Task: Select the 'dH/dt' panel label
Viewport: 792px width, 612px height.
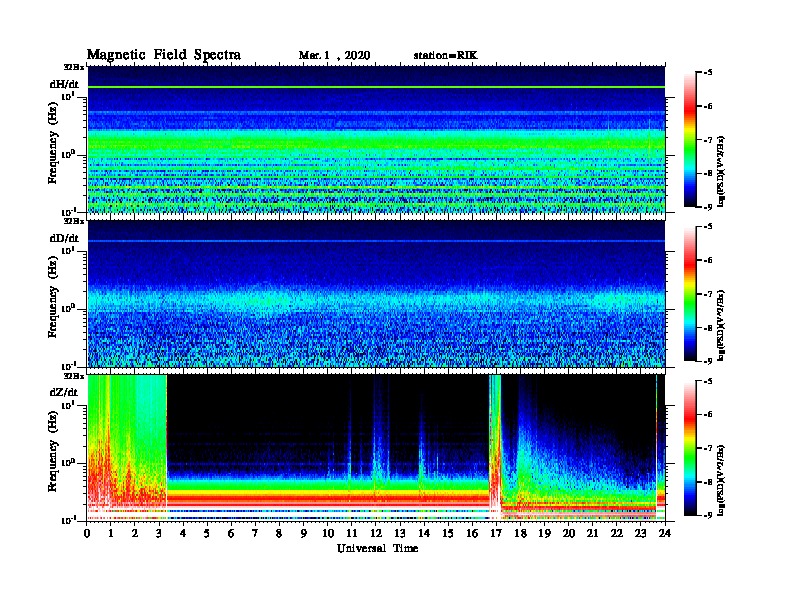Action: [64, 84]
